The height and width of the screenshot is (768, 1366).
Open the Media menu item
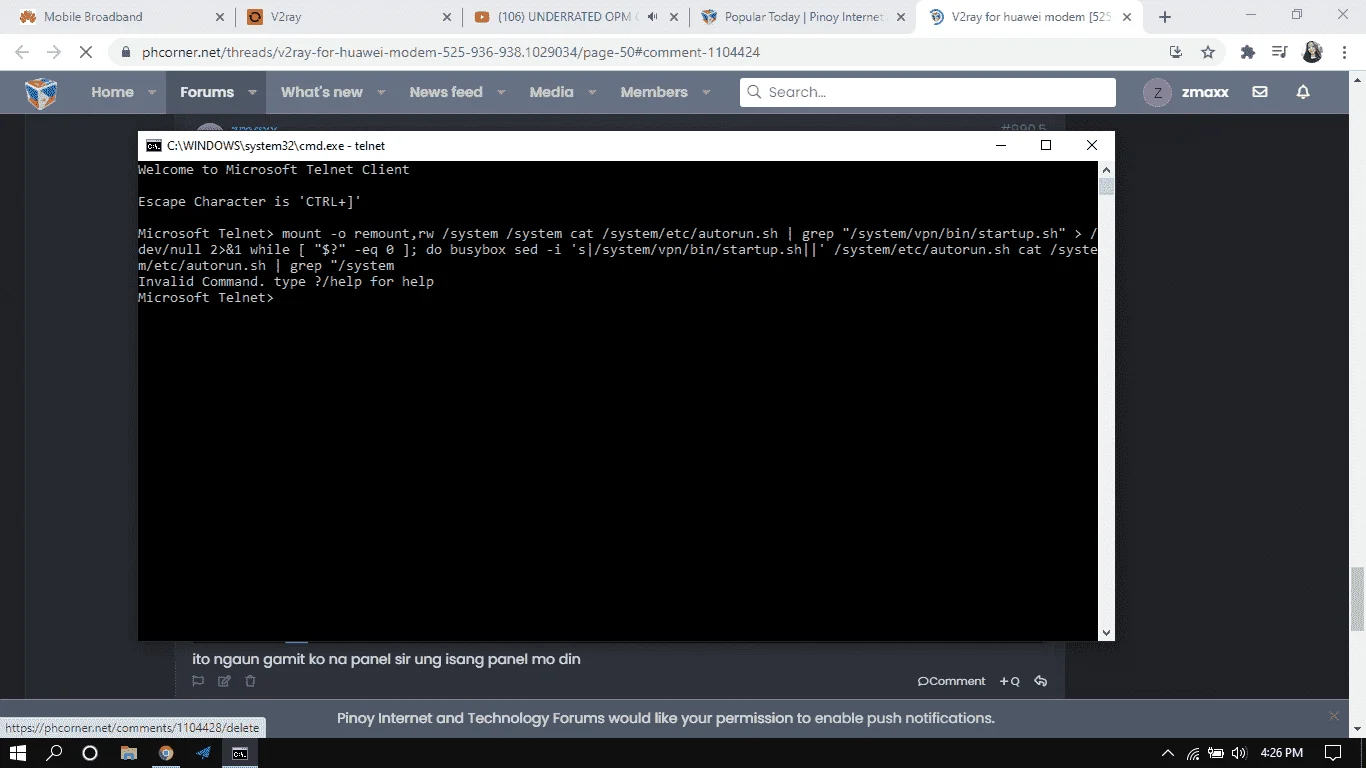552,92
